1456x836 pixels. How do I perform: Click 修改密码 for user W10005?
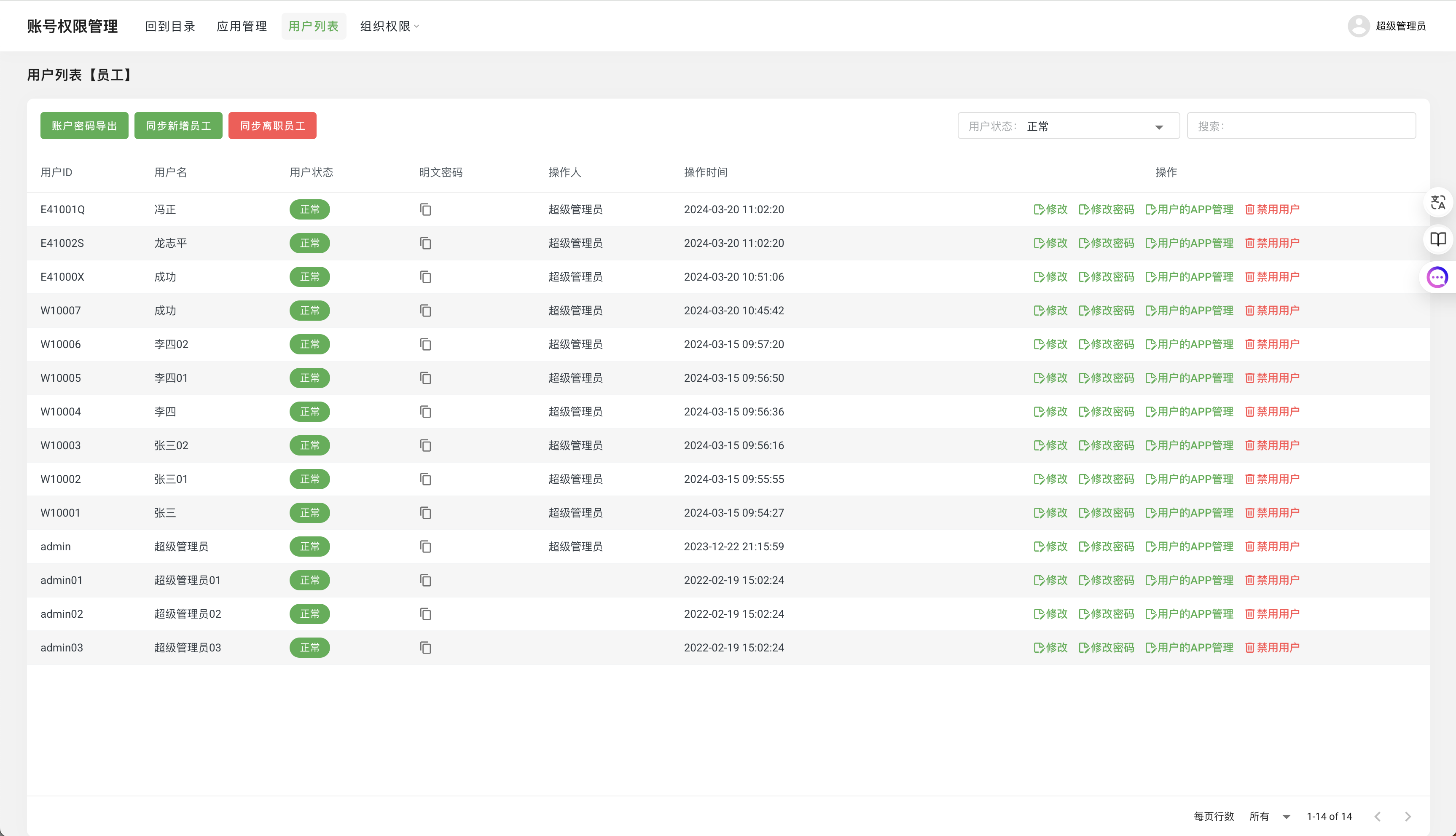[1106, 378]
